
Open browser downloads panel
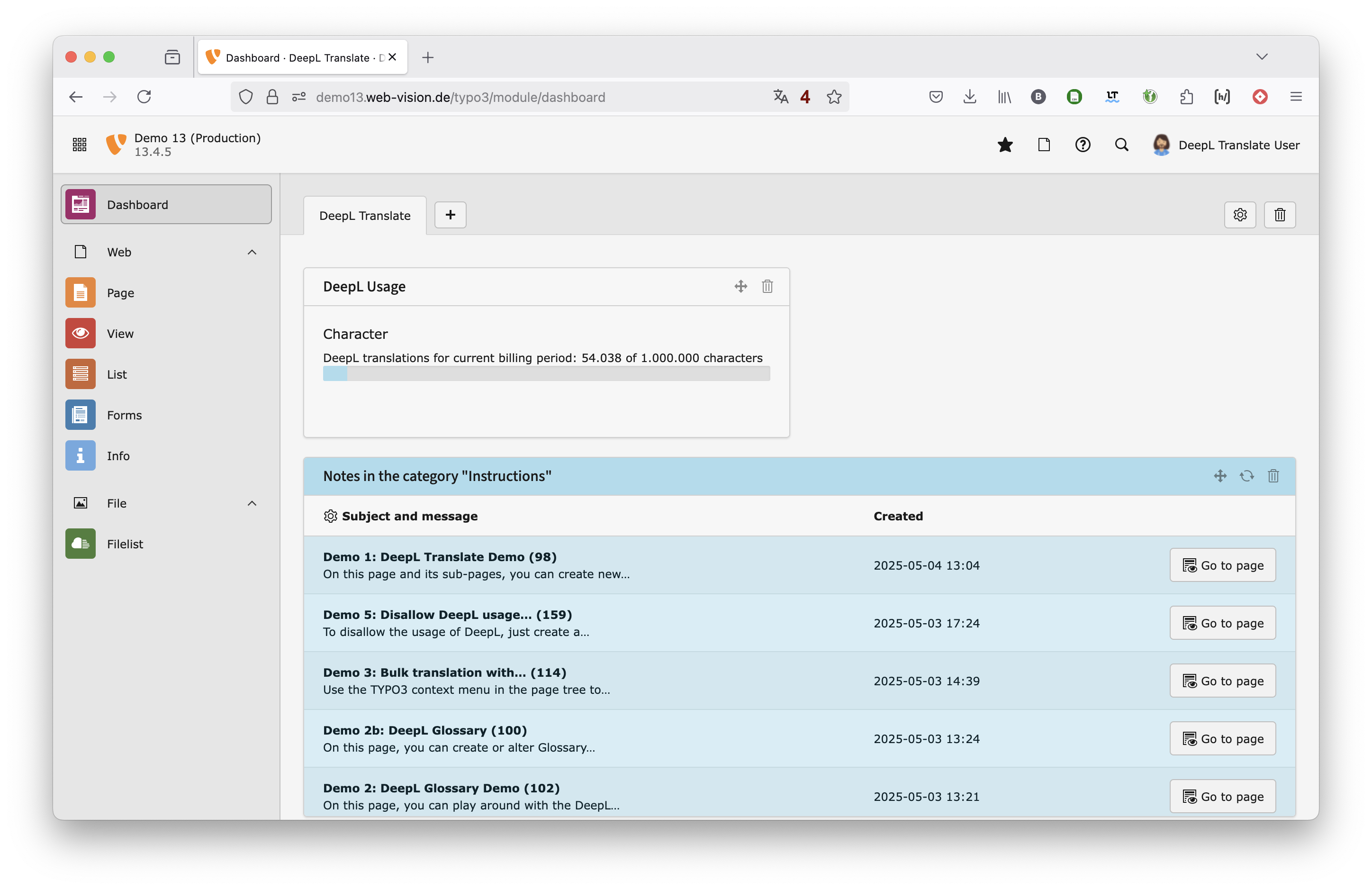pos(970,97)
